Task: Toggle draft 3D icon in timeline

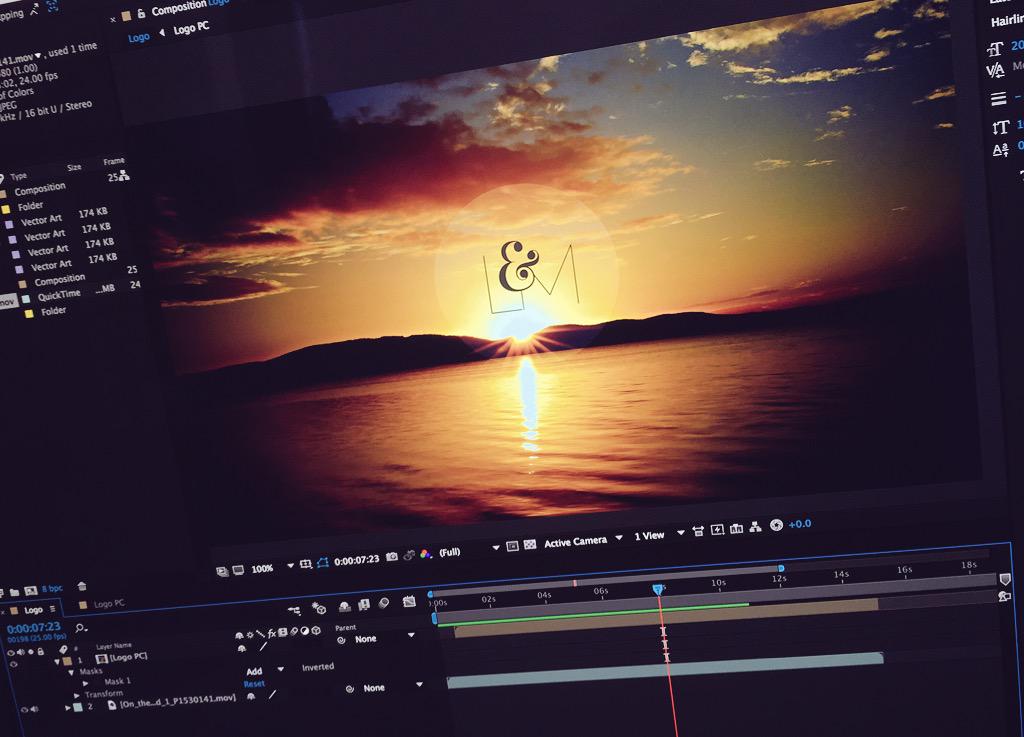Action: [319, 608]
